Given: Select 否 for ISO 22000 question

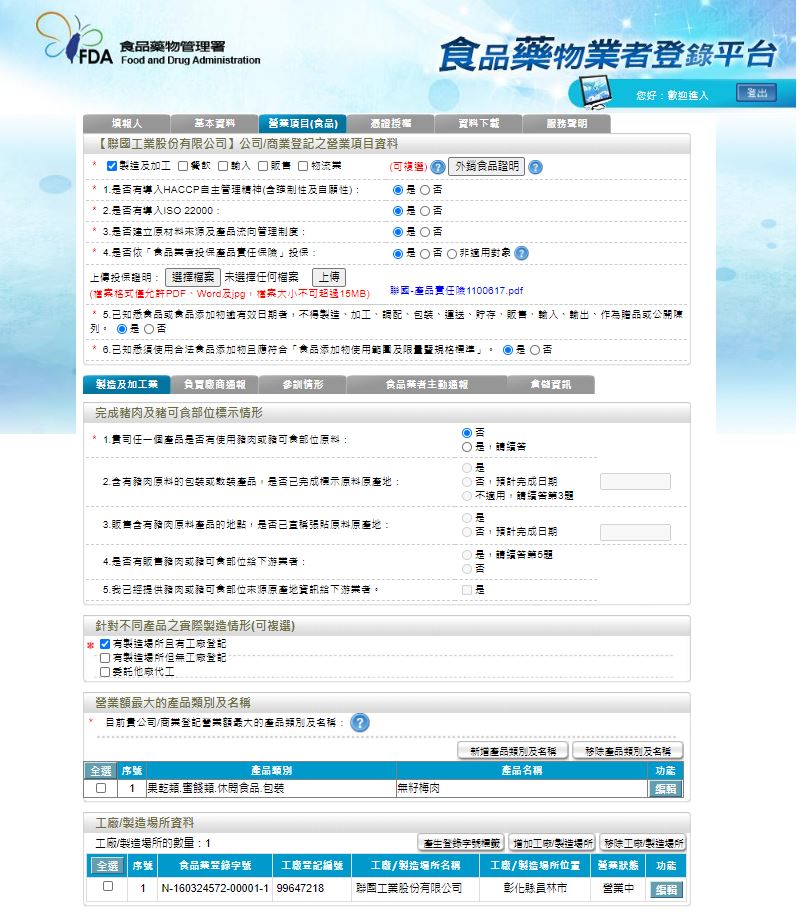Looking at the screenshot, I should click(425, 210).
